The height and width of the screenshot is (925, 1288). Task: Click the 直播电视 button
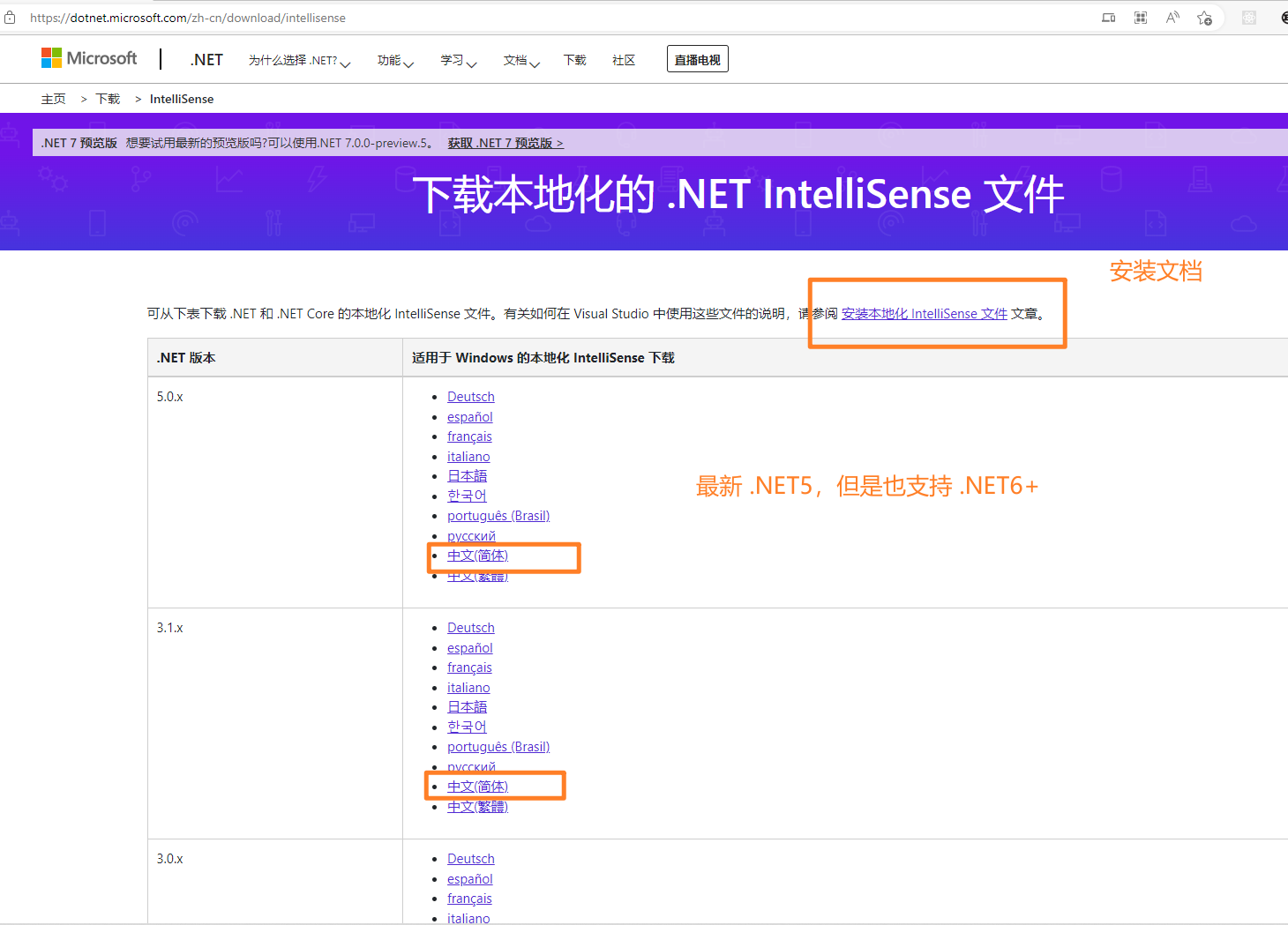[697, 59]
